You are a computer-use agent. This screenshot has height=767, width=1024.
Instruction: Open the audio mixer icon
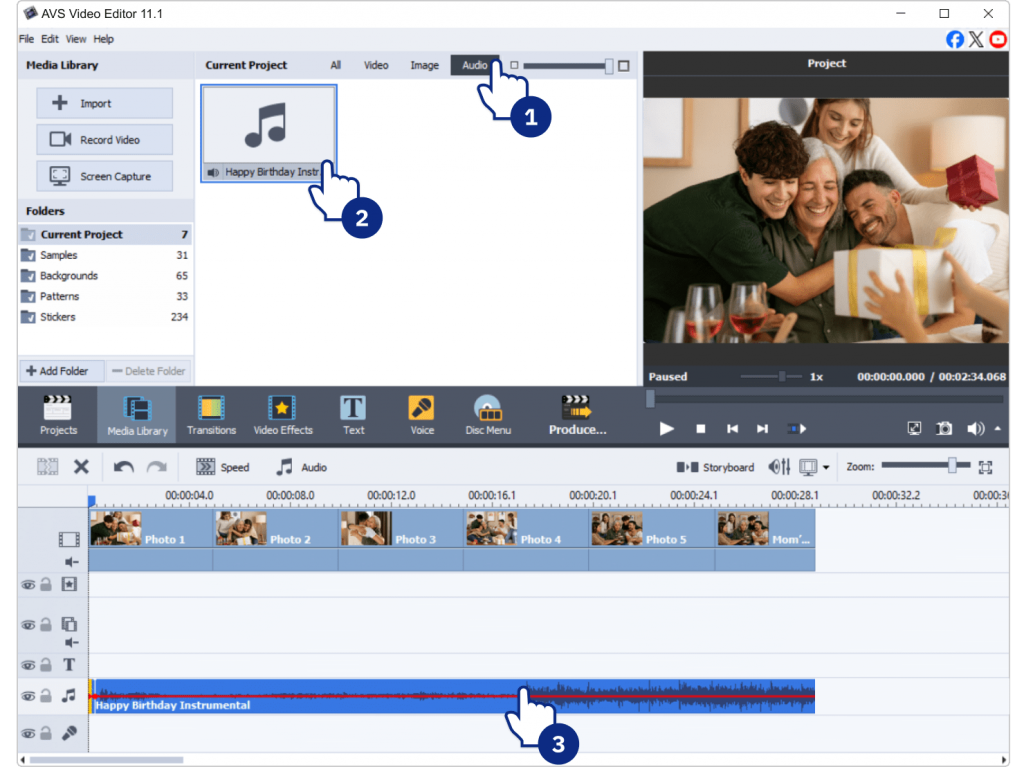coord(779,467)
